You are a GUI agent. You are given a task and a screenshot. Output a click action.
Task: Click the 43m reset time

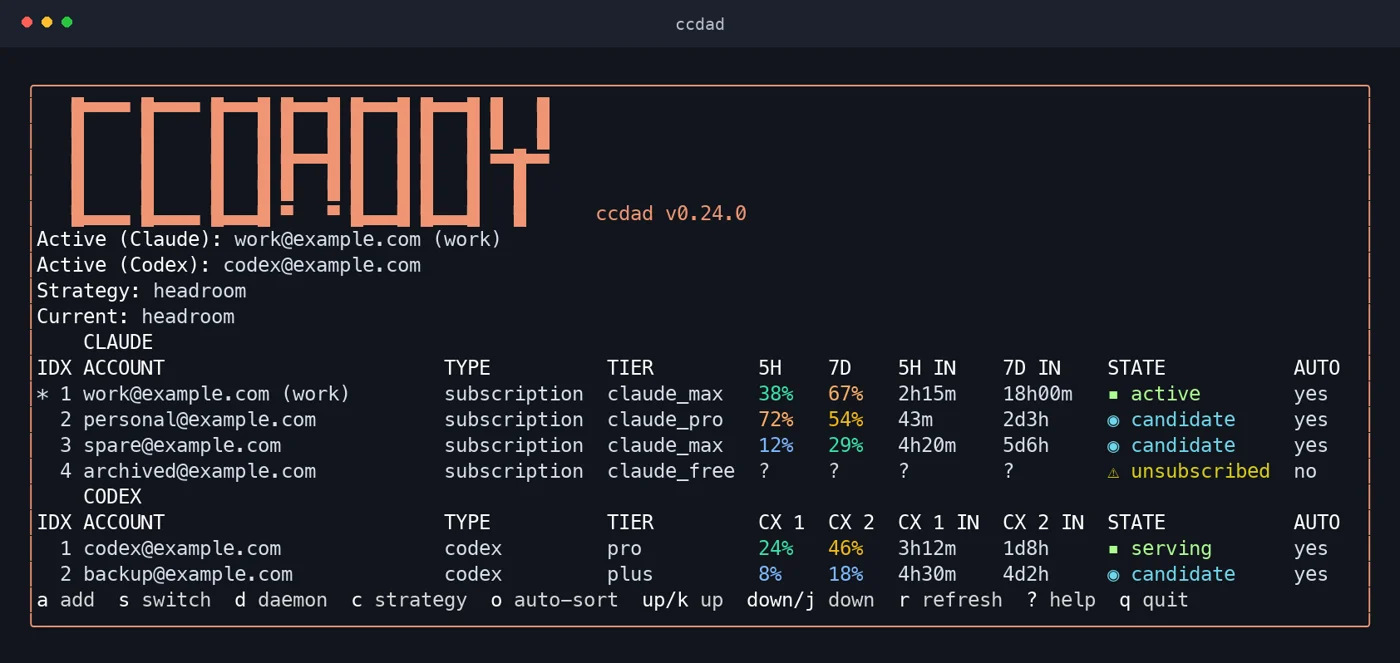(x=915, y=420)
